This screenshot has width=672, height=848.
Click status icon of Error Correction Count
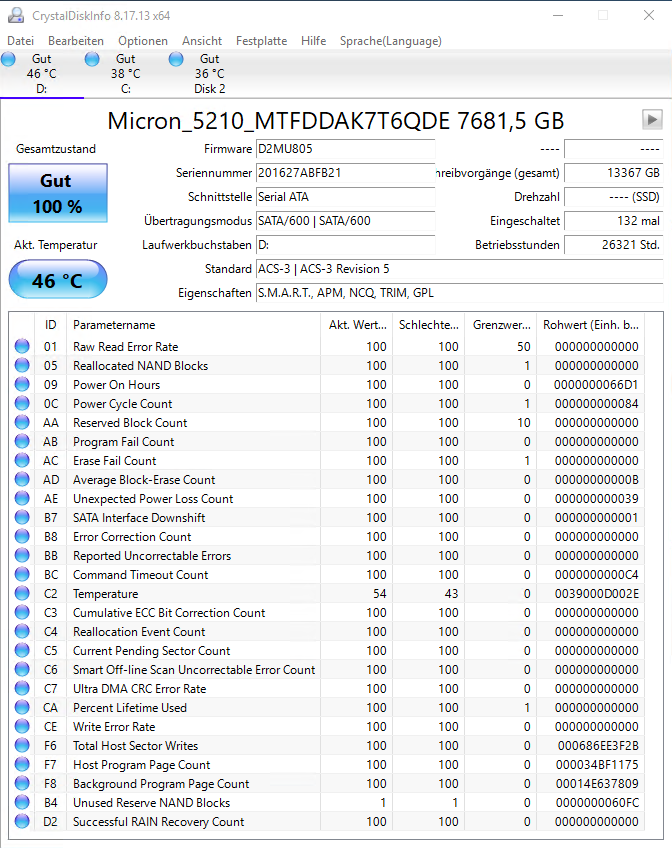tap(22, 536)
